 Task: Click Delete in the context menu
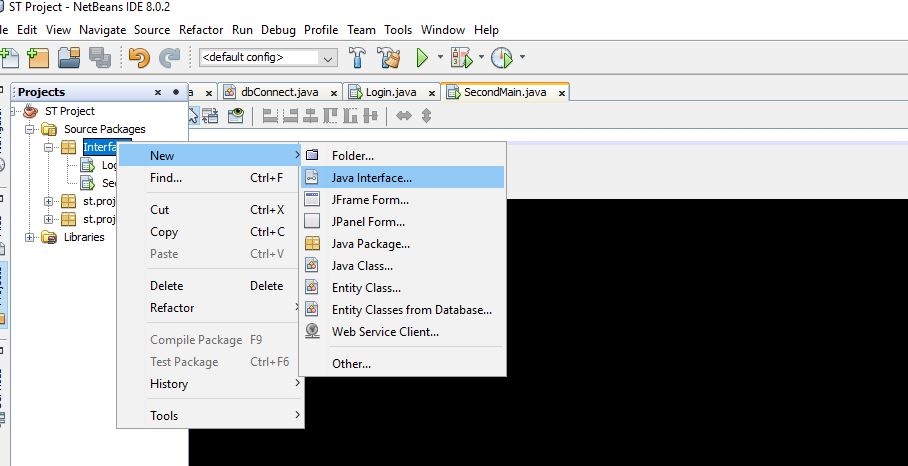pyautogui.click(x=211, y=286)
